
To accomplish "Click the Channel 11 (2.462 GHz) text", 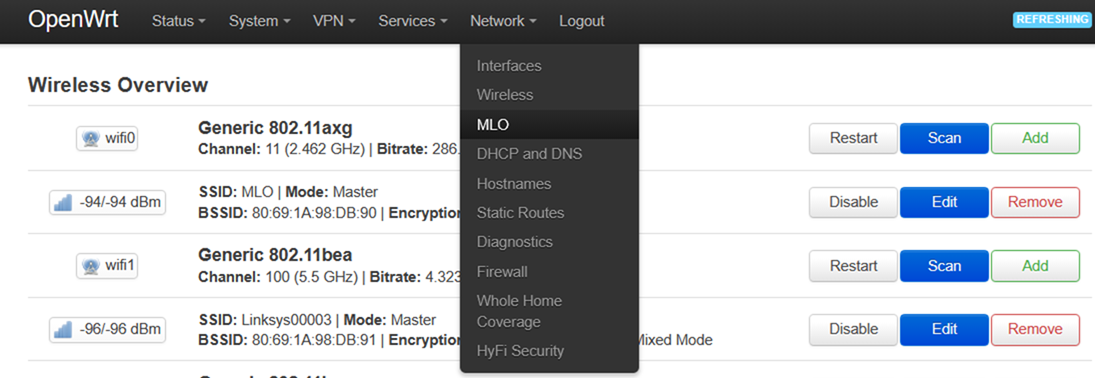I will click(278, 149).
